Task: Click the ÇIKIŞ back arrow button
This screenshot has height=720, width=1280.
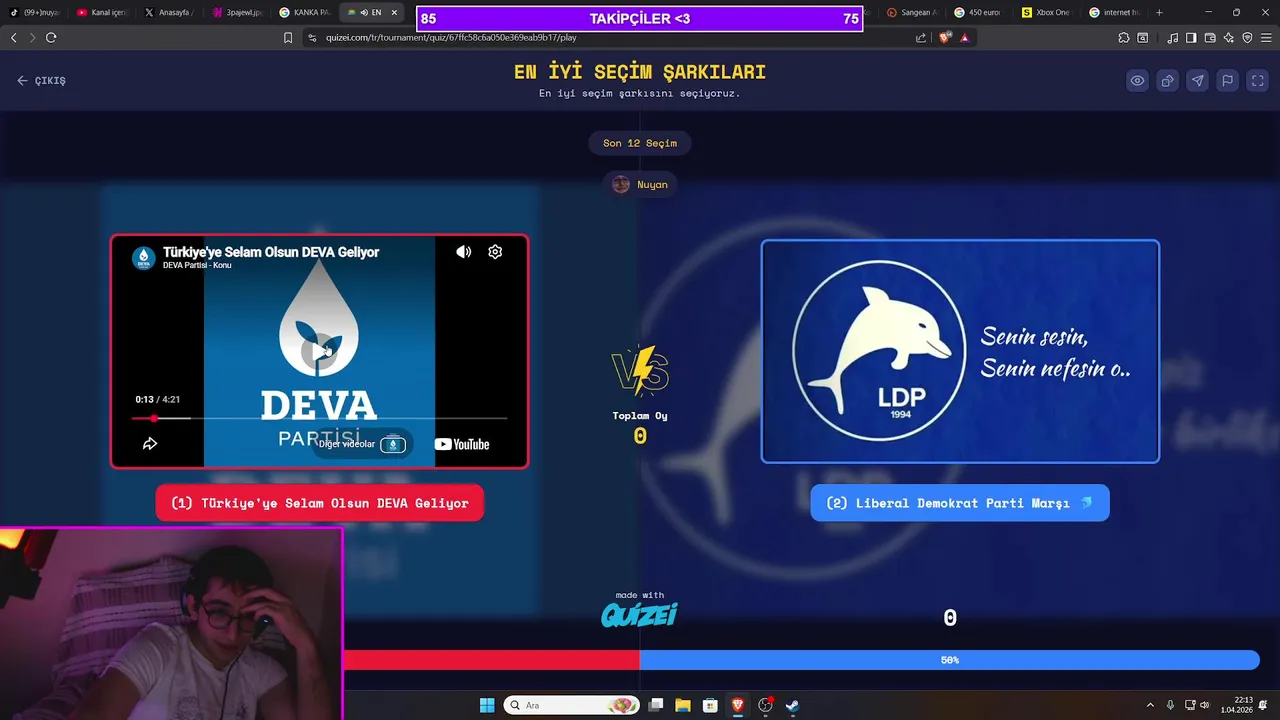Action: point(41,81)
